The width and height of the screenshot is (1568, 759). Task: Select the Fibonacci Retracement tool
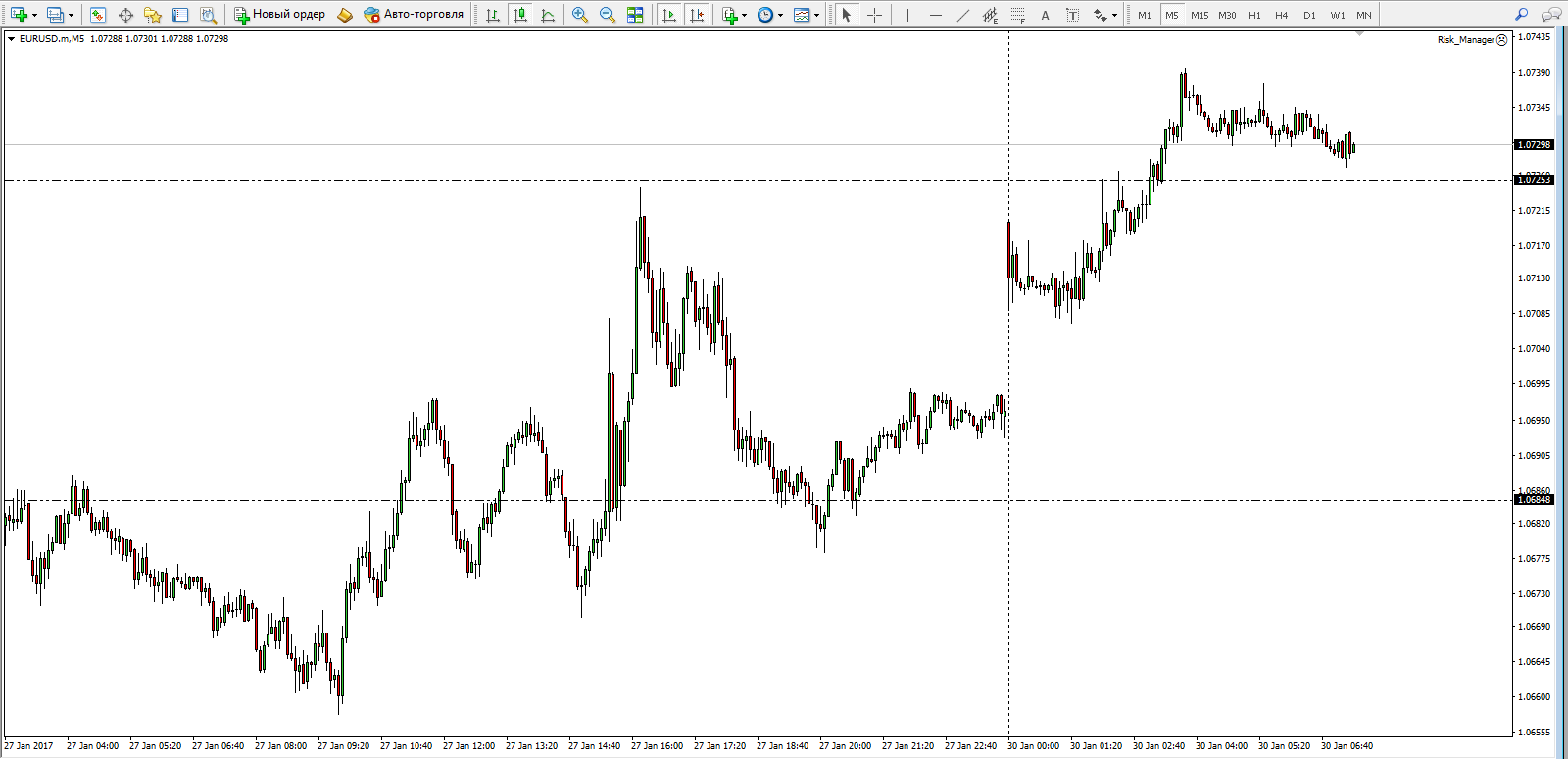[1017, 15]
